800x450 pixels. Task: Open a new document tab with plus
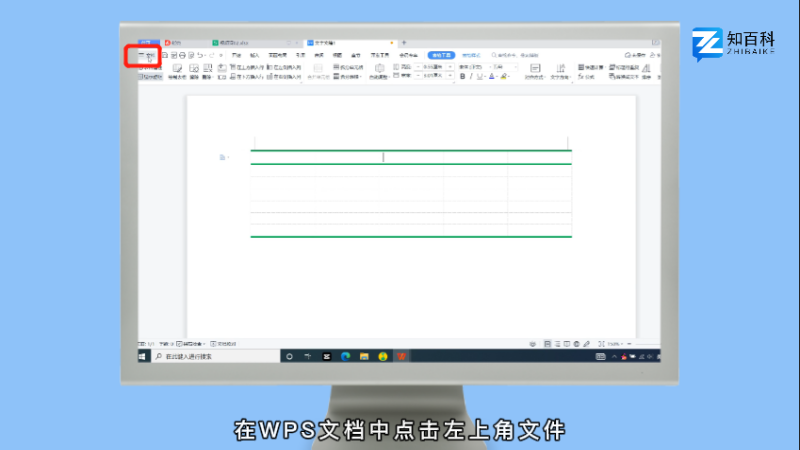tap(404, 43)
